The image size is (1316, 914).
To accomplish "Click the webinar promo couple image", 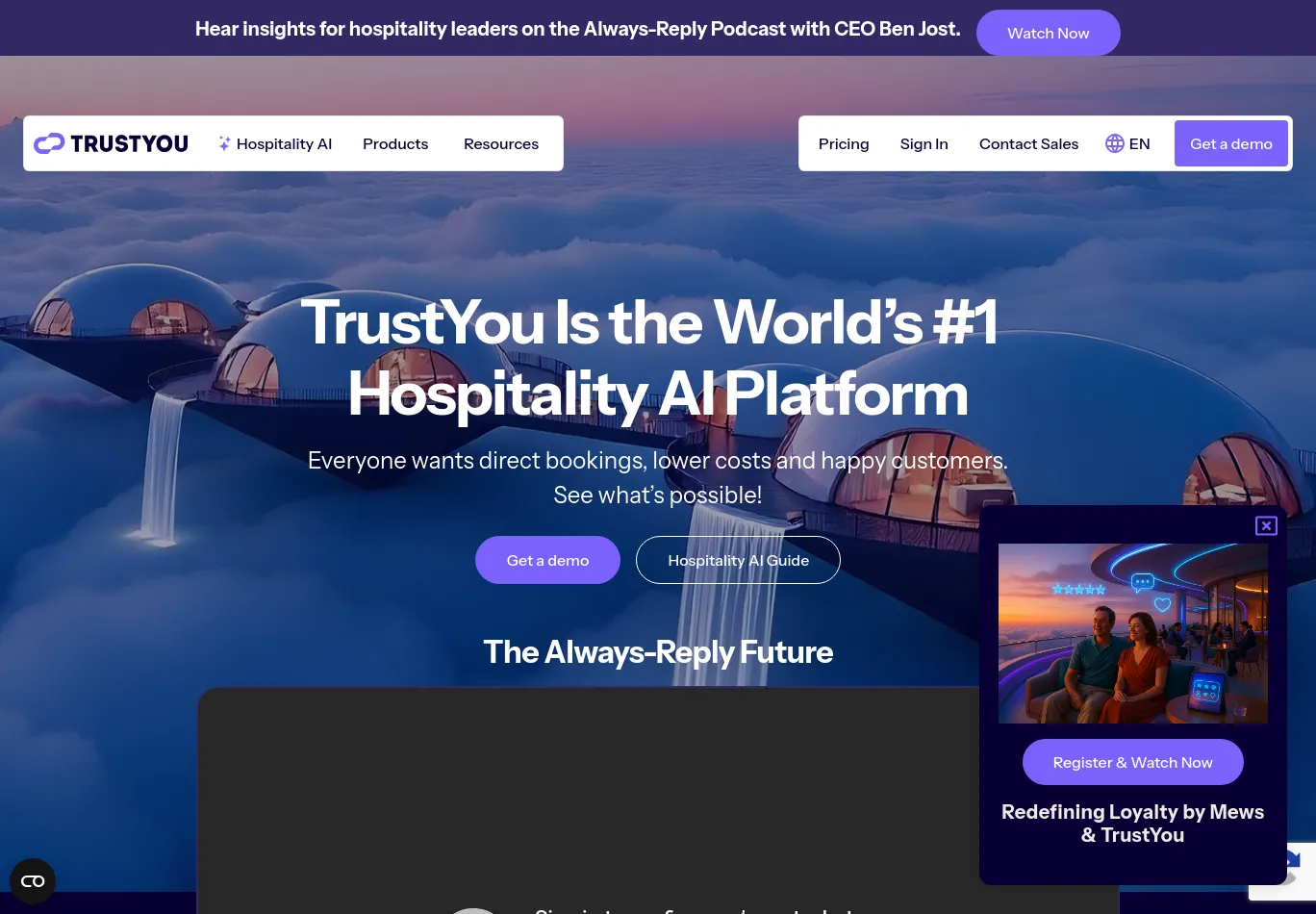I will click(1133, 633).
